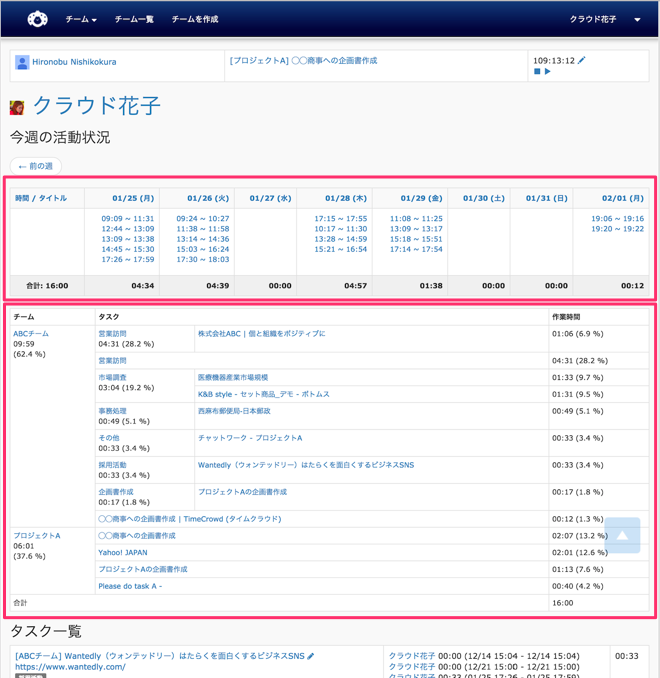Click the stop timer square icon
This screenshot has width=660, height=678.
click(x=537, y=72)
